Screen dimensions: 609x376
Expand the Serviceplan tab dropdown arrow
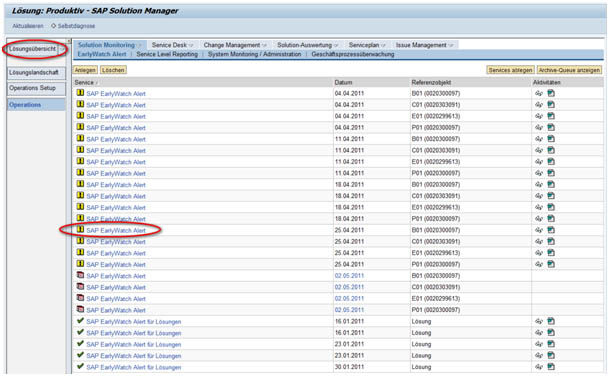pos(383,45)
